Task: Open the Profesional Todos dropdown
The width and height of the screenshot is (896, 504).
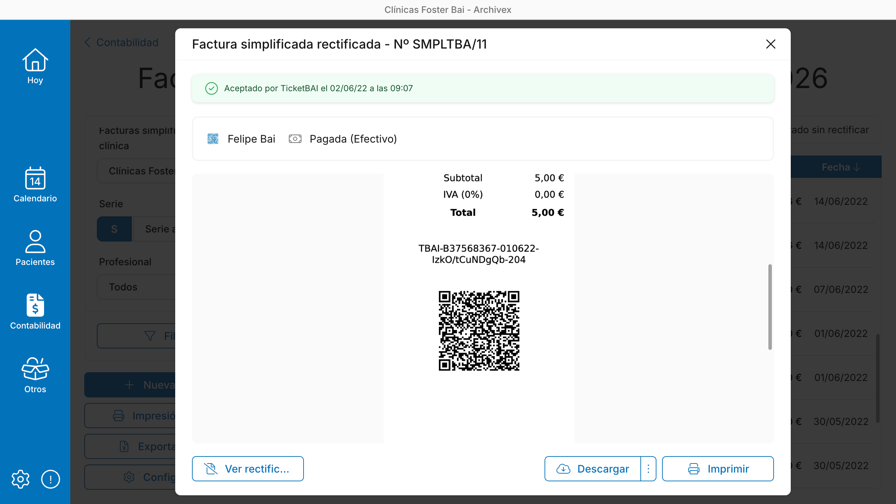Action: (137, 287)
